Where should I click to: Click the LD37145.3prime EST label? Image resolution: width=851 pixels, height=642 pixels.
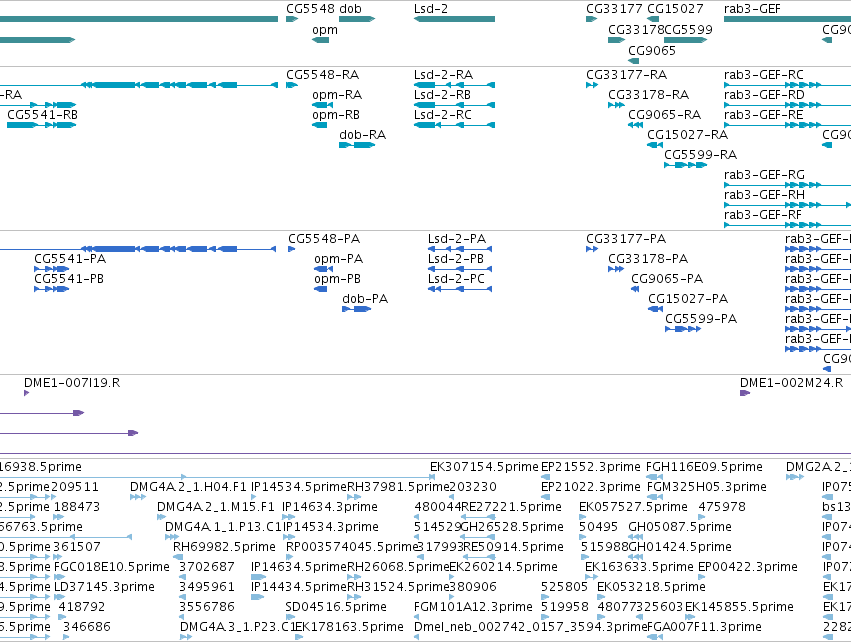(106, 587)
